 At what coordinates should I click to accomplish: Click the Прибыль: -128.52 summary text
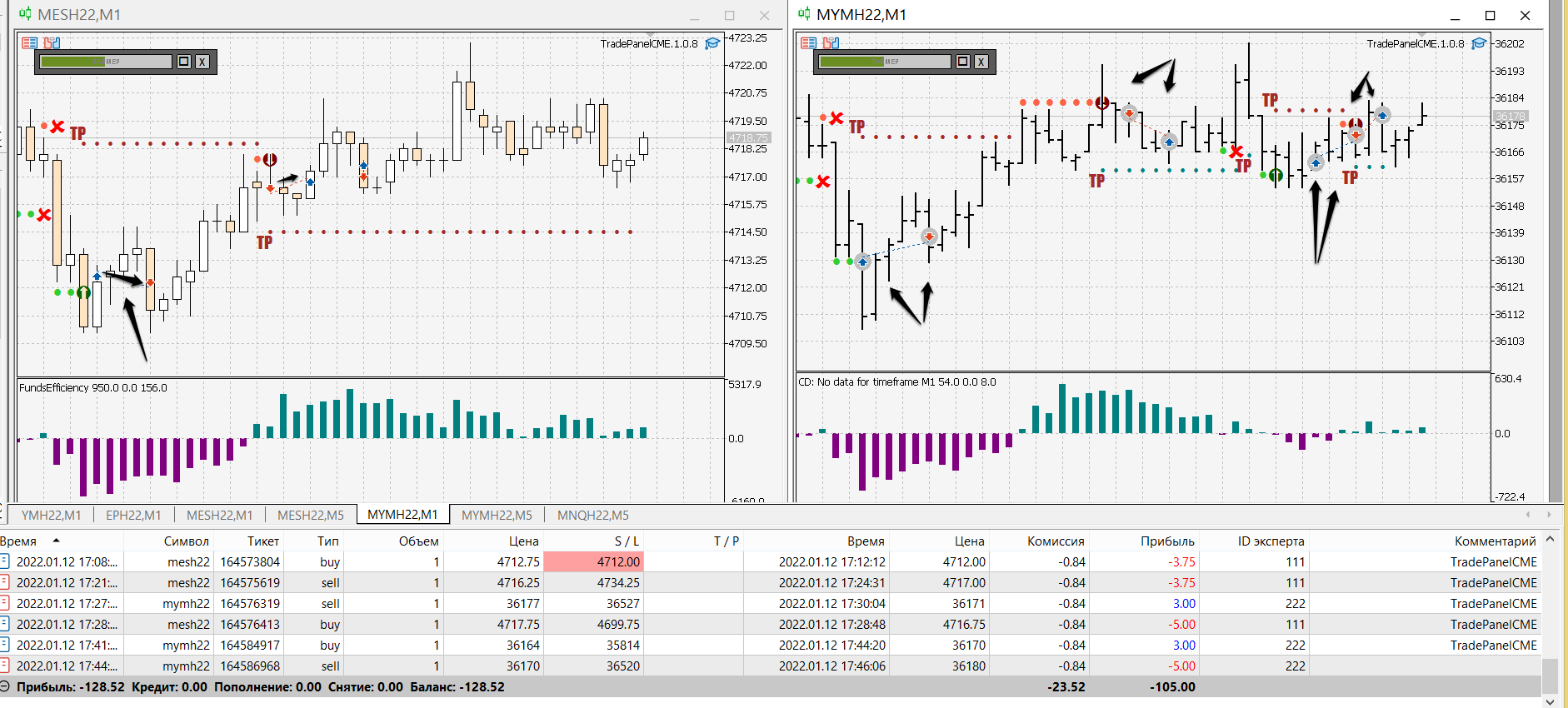pos(71,686)
